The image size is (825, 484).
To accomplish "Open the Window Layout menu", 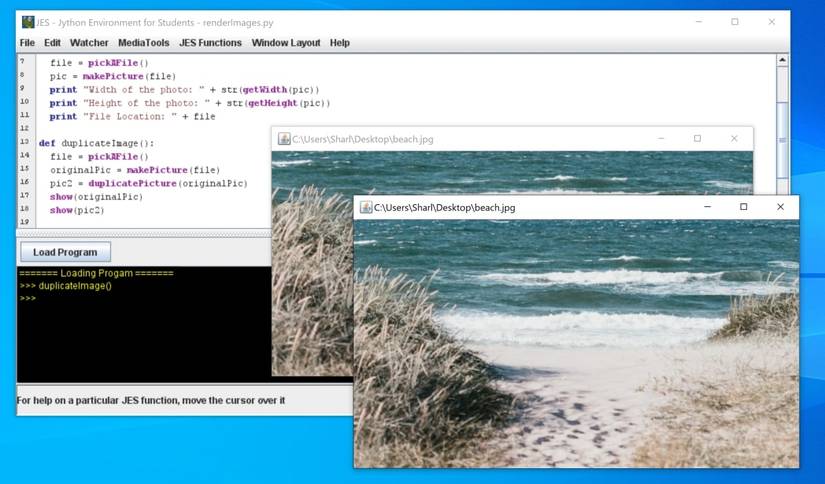I will click(x=286, y=43).
